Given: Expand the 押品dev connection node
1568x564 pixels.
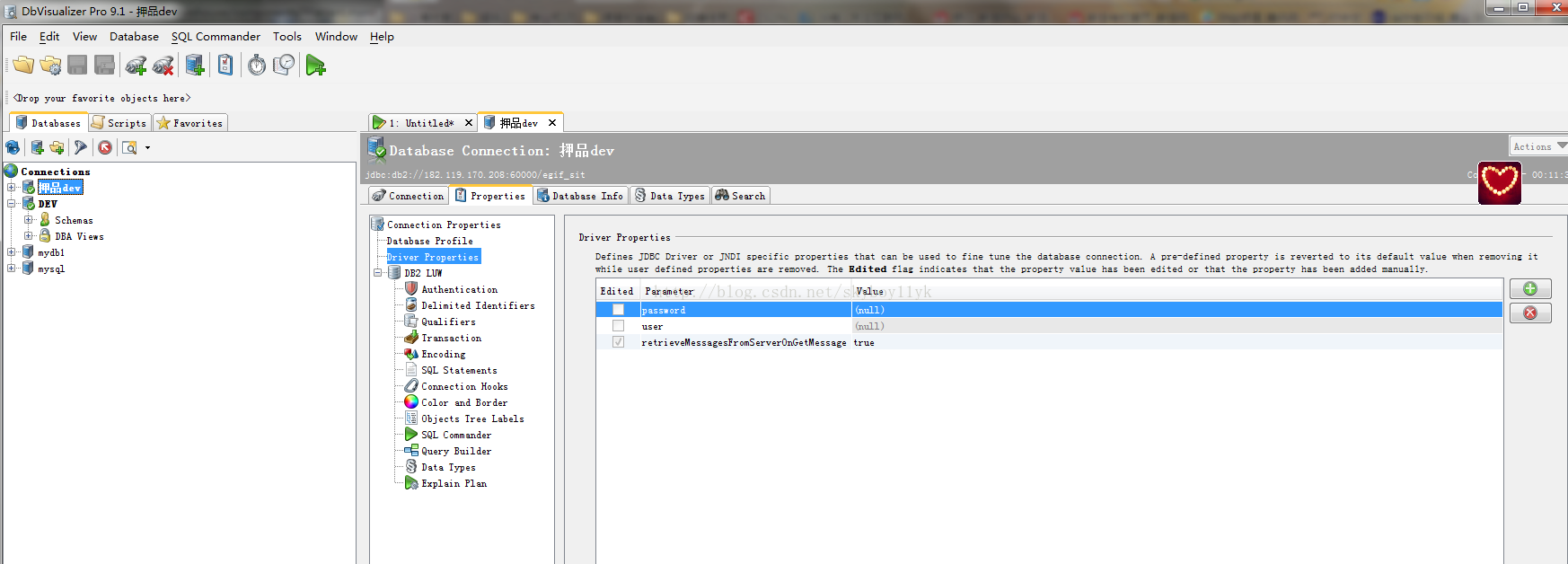Looking at the screenshot, I should [12, 187].
